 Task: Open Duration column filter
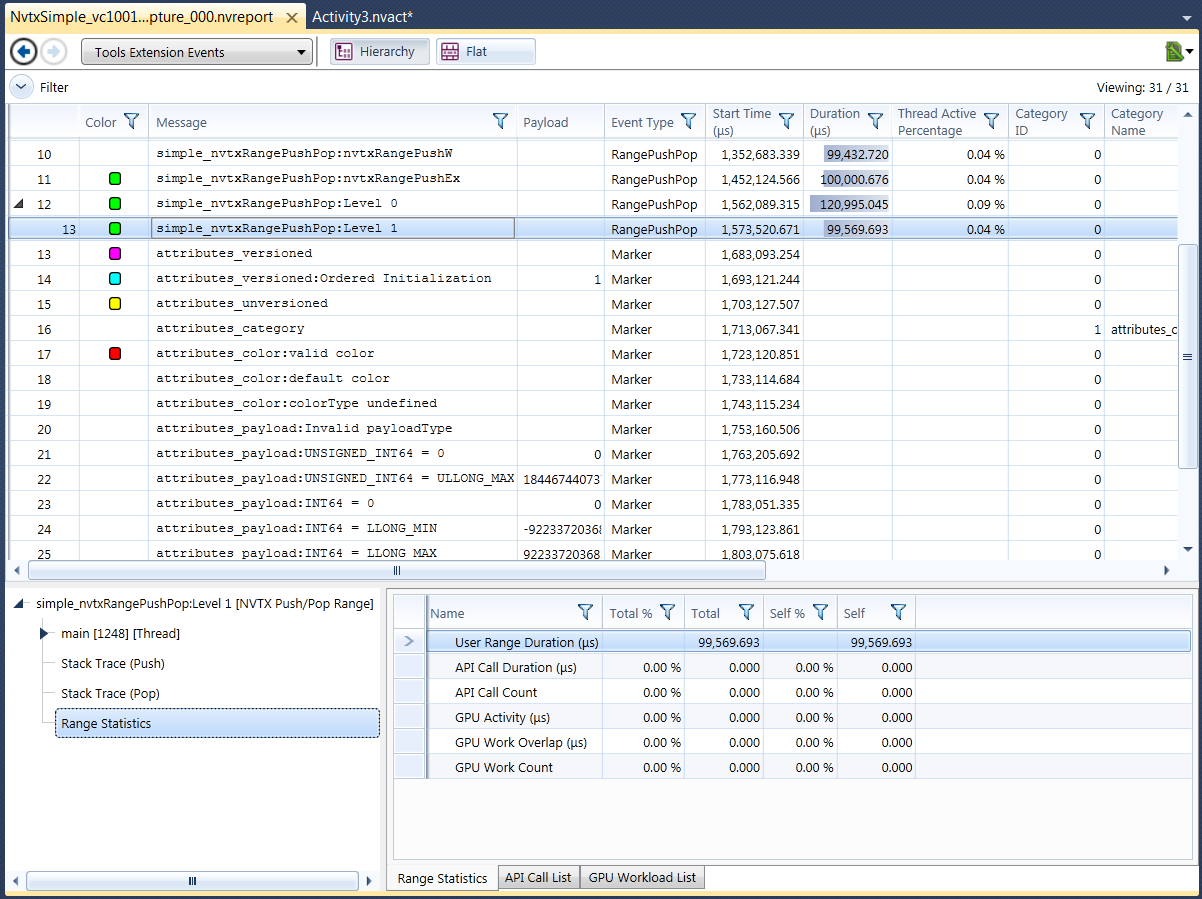[875, 122]
